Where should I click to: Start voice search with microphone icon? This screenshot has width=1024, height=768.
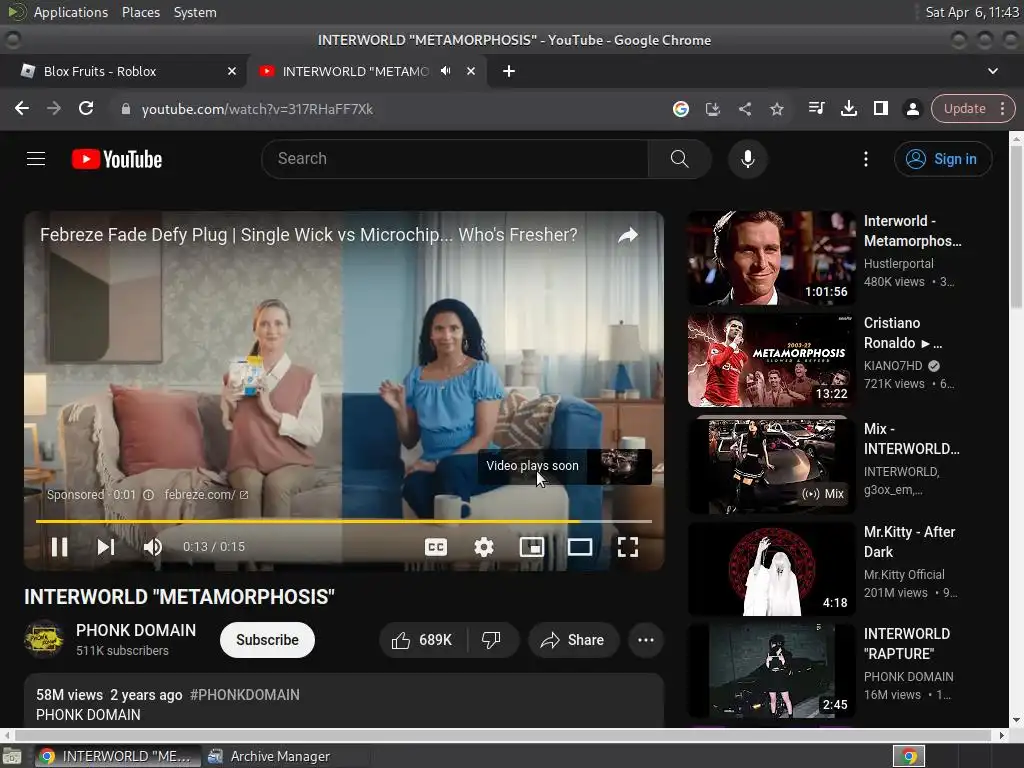click(x=748, y=159)
